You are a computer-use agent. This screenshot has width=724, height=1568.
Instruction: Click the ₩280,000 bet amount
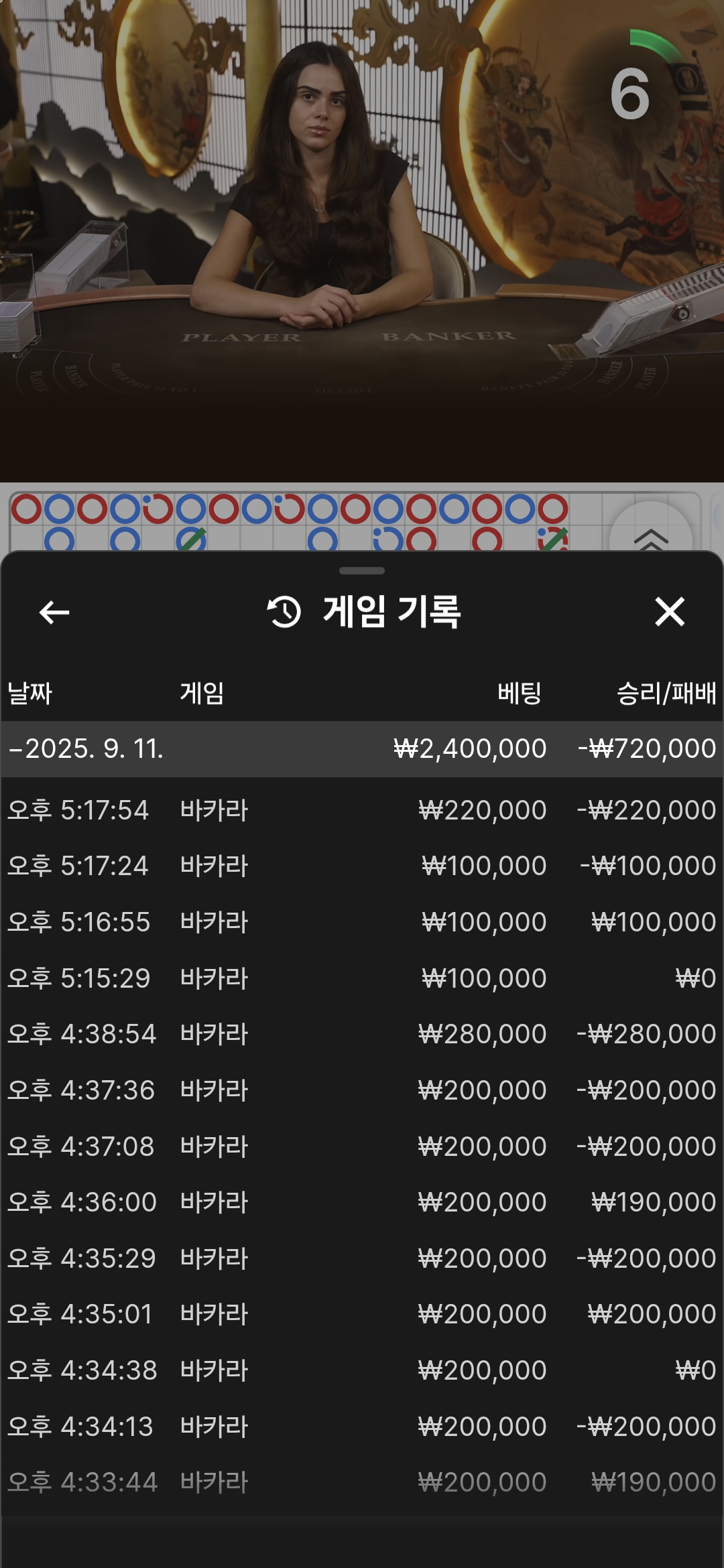(x=482, y=1034)
